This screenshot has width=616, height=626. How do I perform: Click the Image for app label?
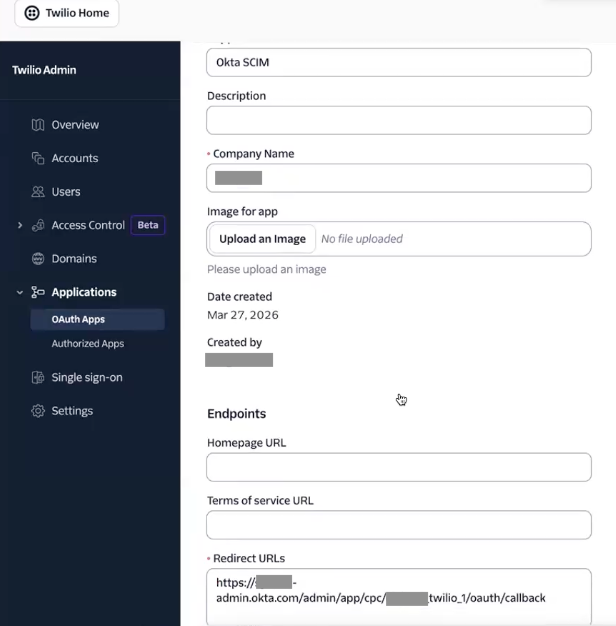click(x=242, y=212)
